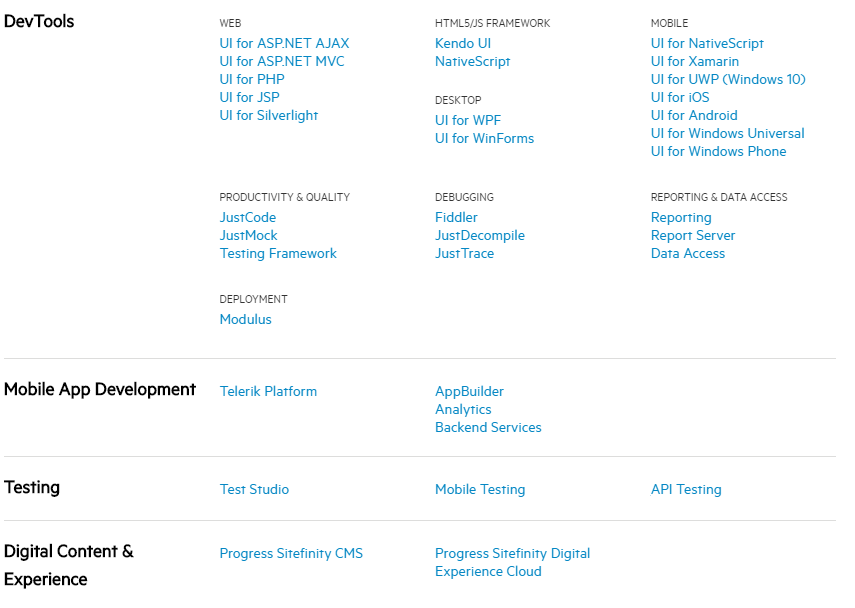Go to UI for iOS
The width and height of the screenshot is (855, 608).
680,98
